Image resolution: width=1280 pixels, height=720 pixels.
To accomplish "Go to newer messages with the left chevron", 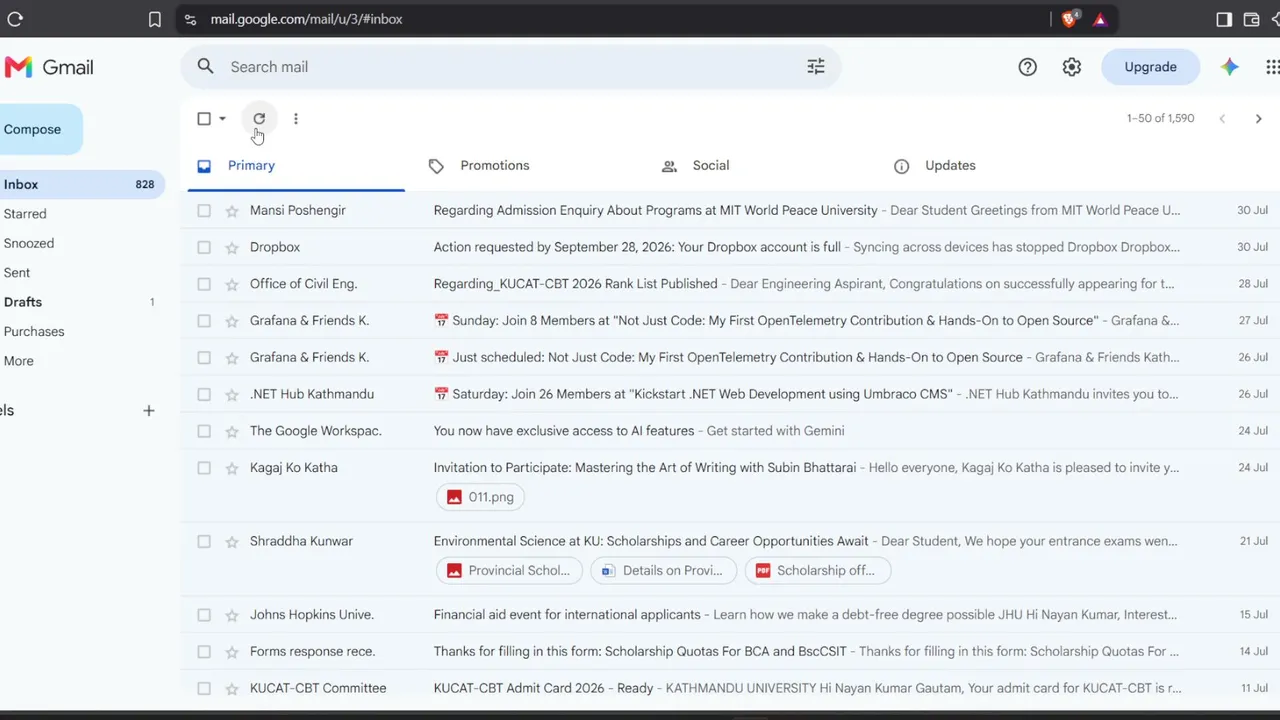I will [1222, 118].
